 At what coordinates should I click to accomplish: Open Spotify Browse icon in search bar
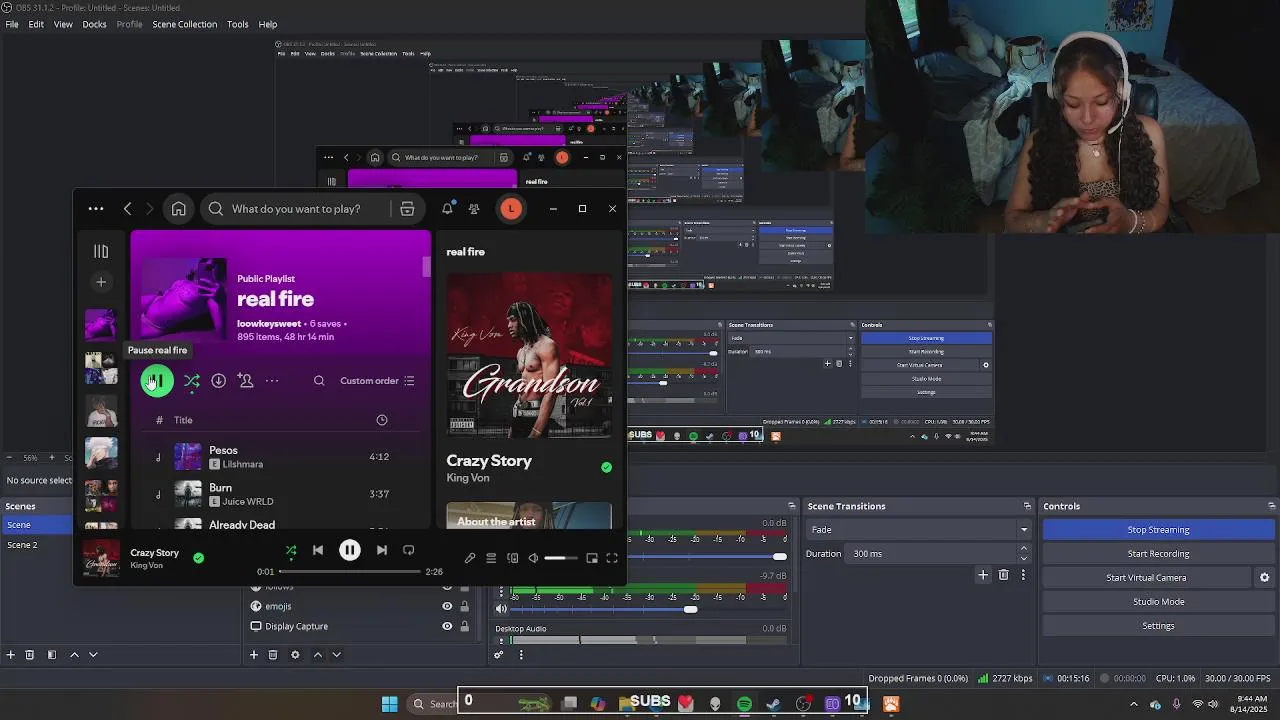[x=407, y=209]
